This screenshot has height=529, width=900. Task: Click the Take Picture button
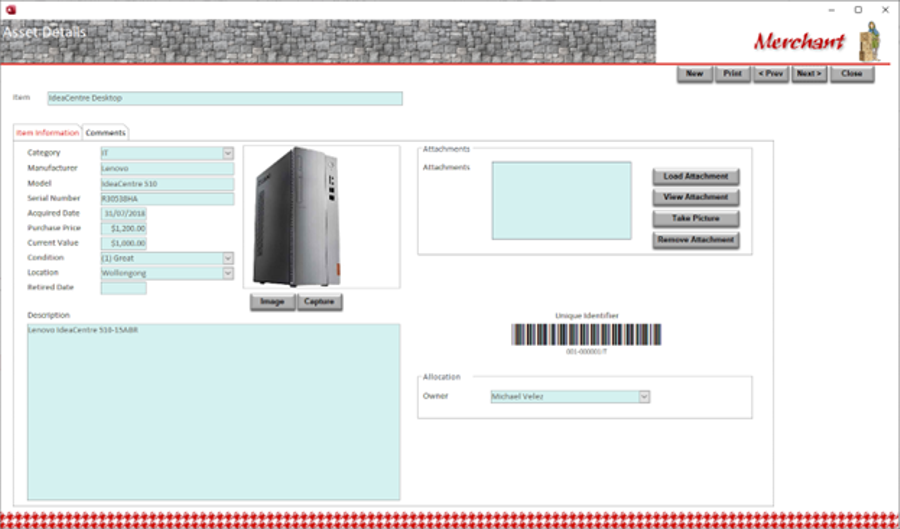pyautogui.click(x=696, y=219)
